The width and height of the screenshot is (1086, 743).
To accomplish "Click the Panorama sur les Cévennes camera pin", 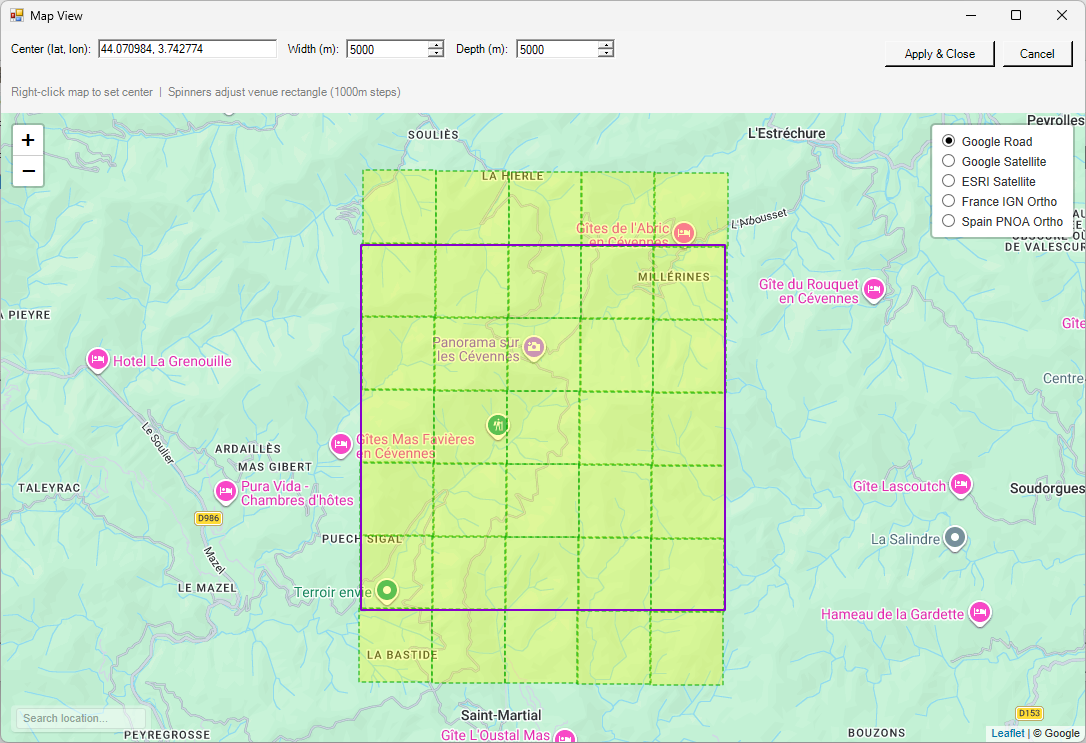I will [533, 348].
